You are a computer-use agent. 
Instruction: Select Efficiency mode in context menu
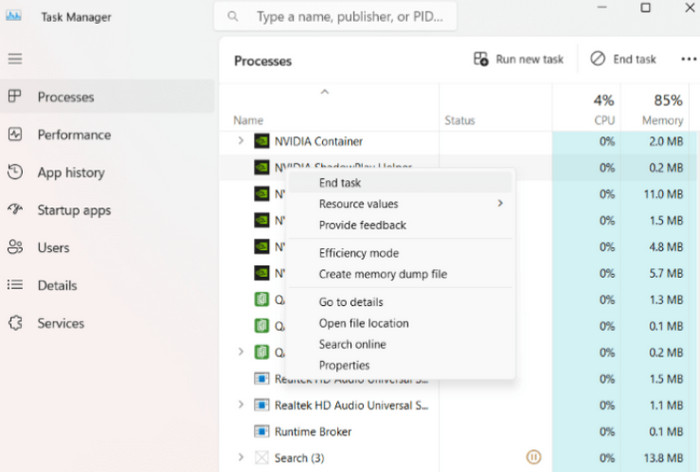pos(358,254)
